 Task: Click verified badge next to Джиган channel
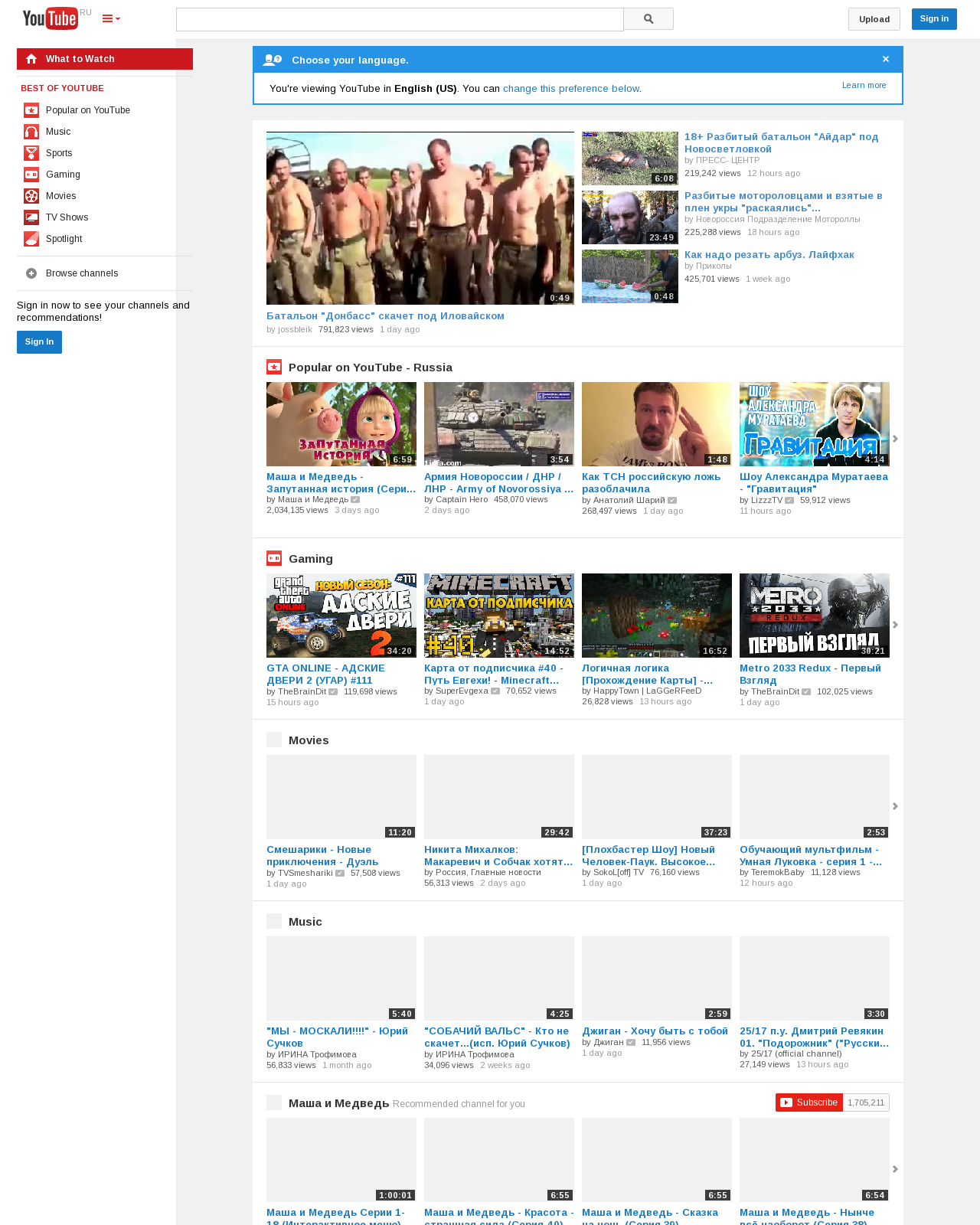click(631, 1042)
